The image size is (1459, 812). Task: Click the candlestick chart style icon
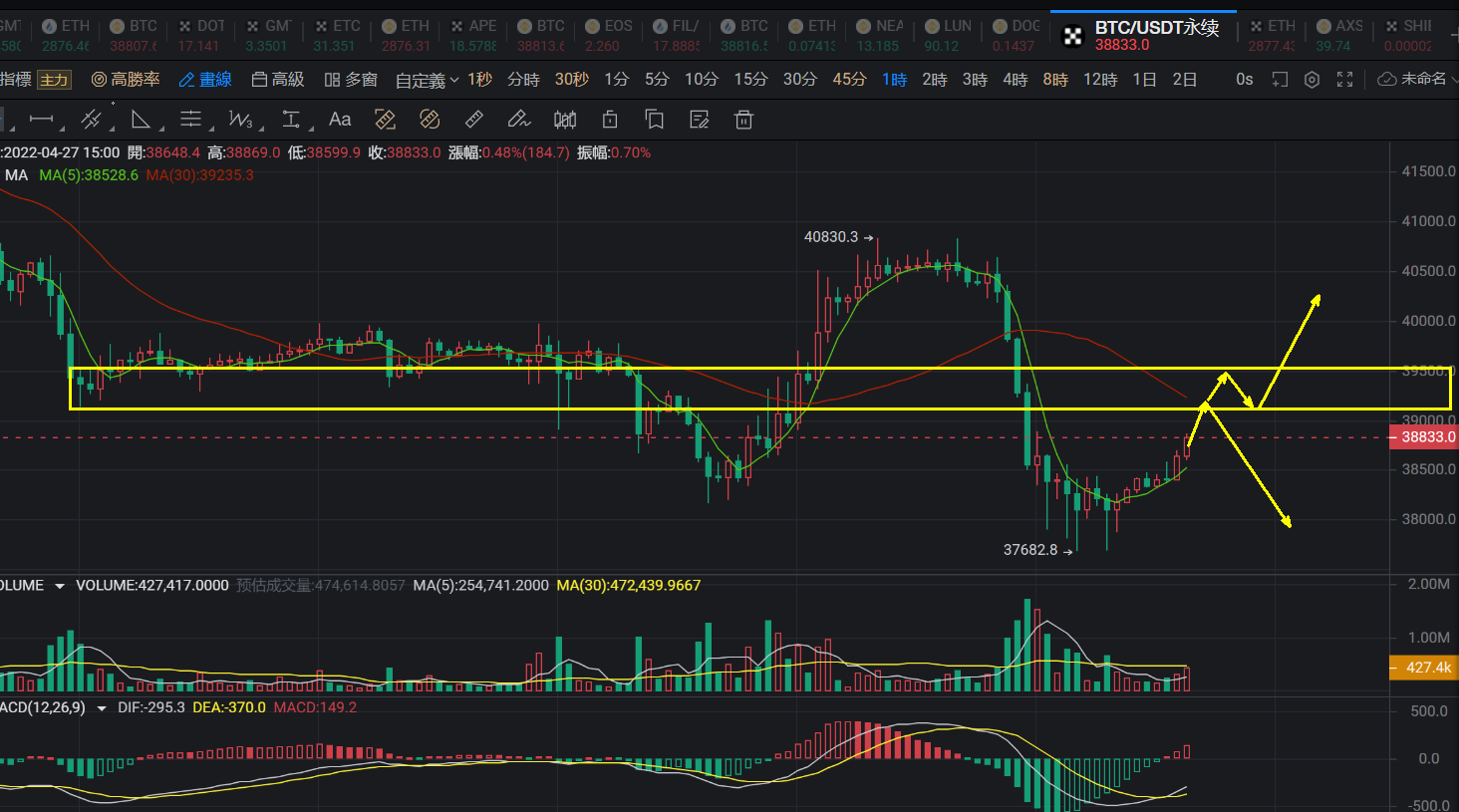pyautogui.click(x=565, y=121)
